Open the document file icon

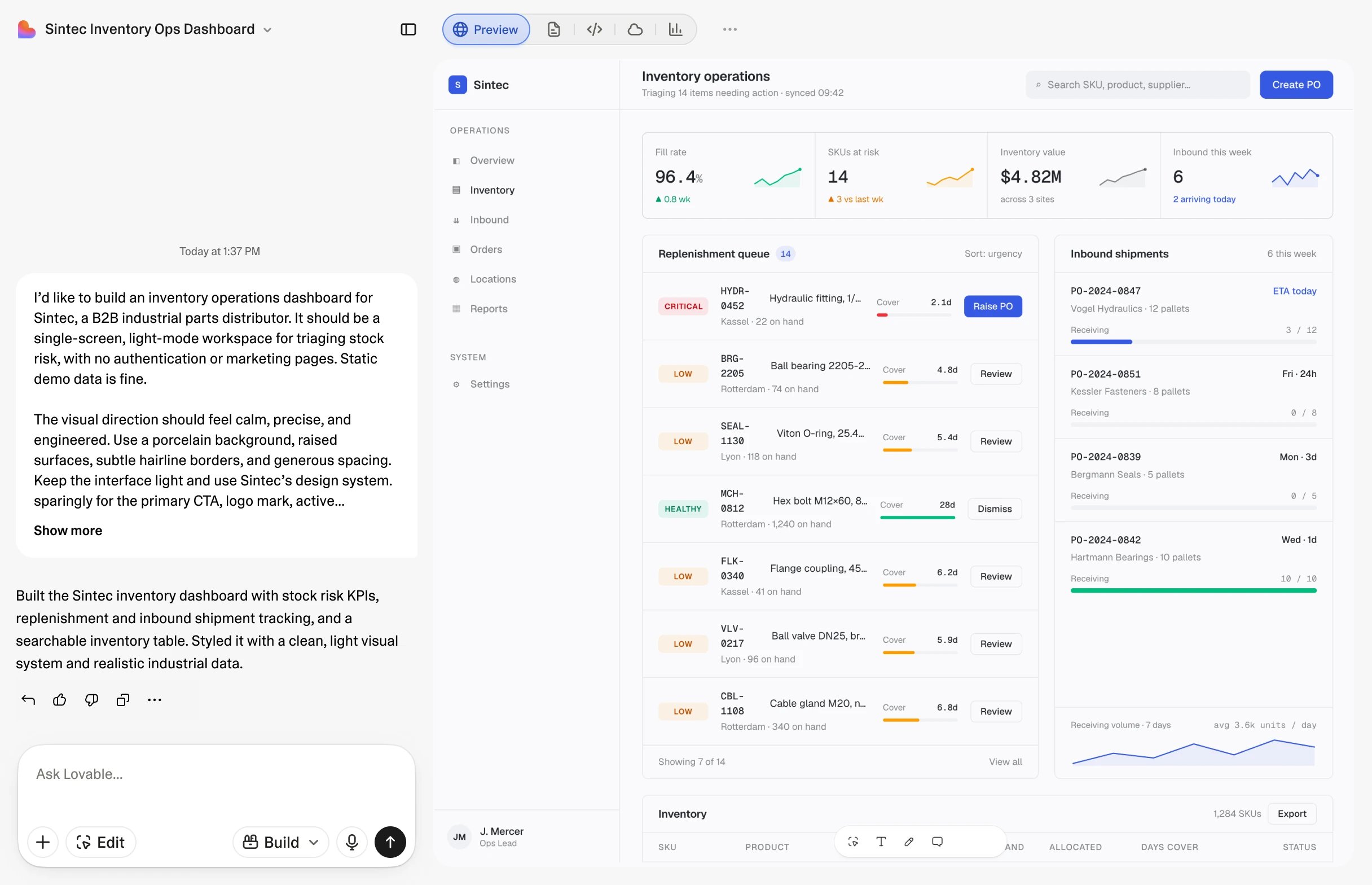point(553,29)
